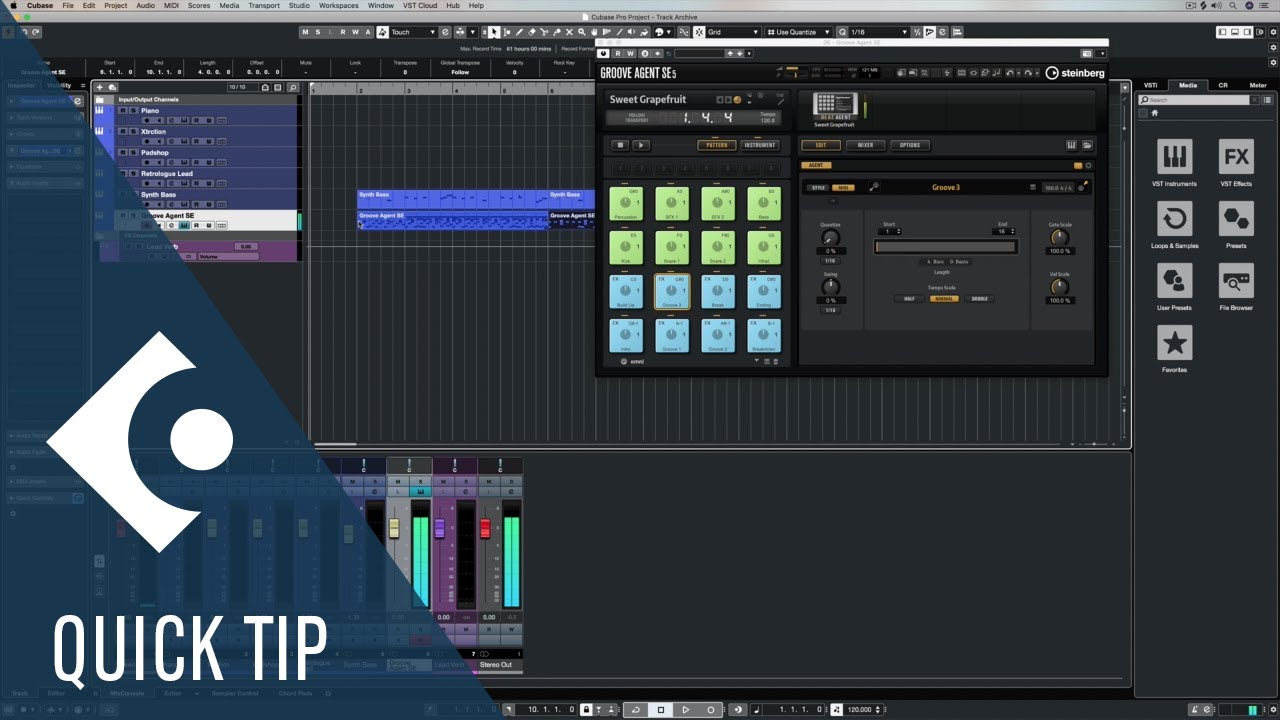
Task: Show keyboard icon in Groove Agent
Action: tap(1072, 145)
